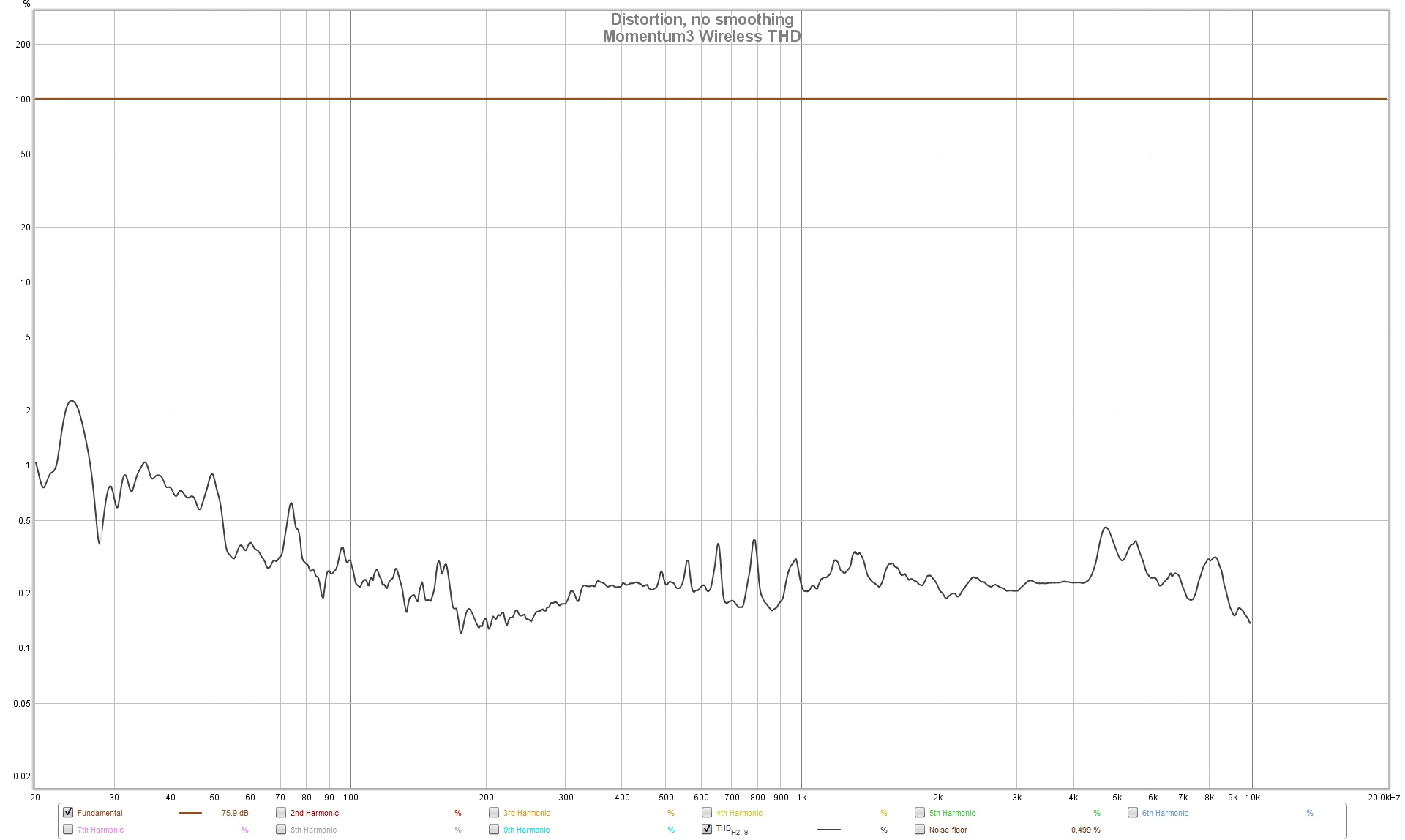
Task: Enable the 7th Harmonic checkbox
Action: pyautogui.click(x=68, y=829)
